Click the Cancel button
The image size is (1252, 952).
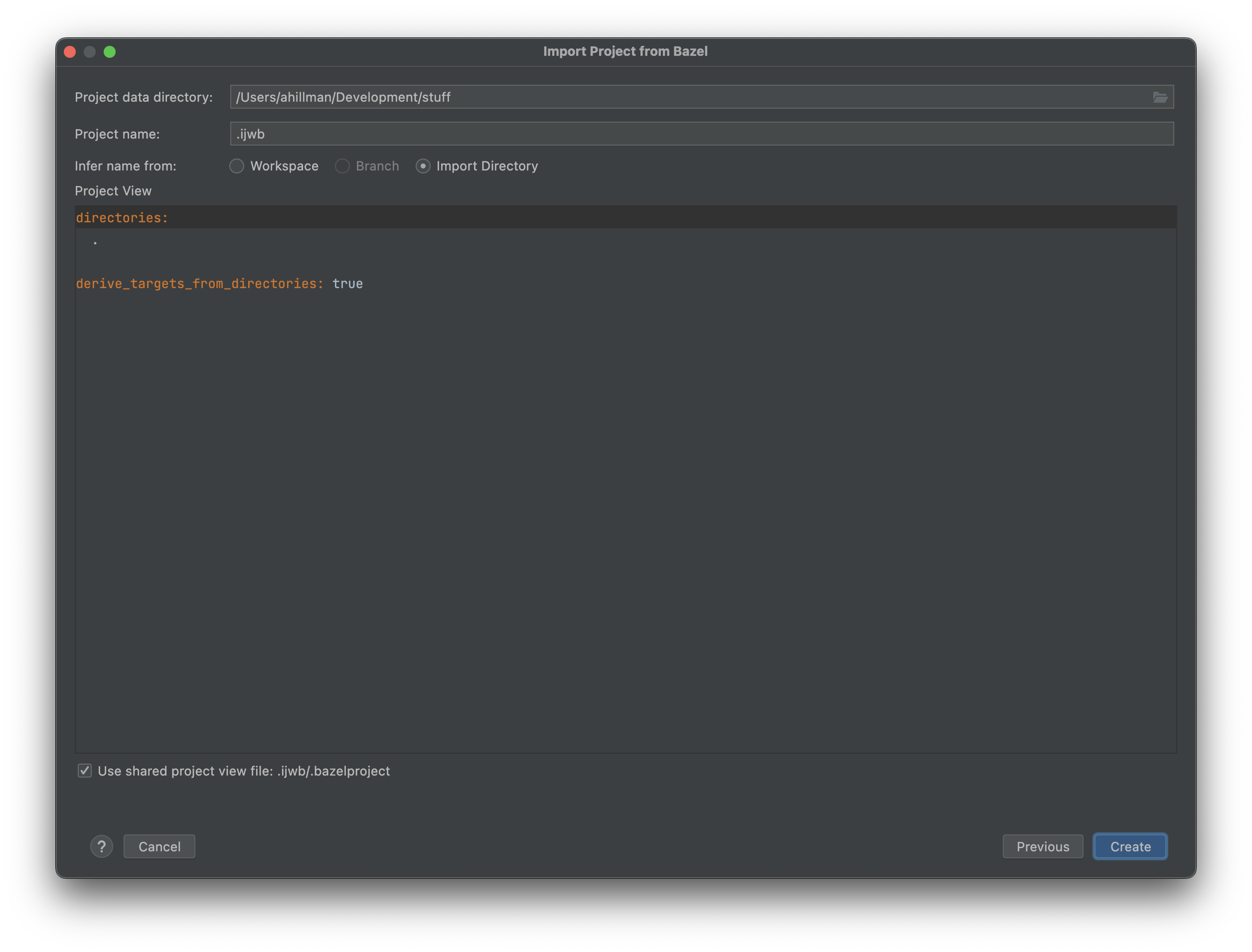point(159,846)
